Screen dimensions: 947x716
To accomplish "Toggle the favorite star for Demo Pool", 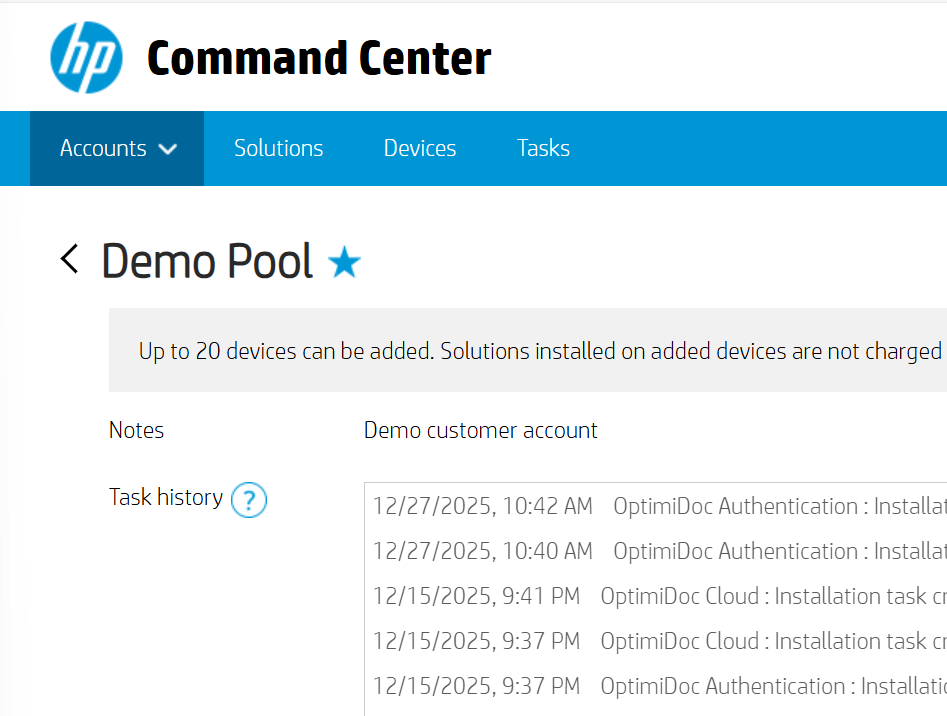I will coord(345,263).
